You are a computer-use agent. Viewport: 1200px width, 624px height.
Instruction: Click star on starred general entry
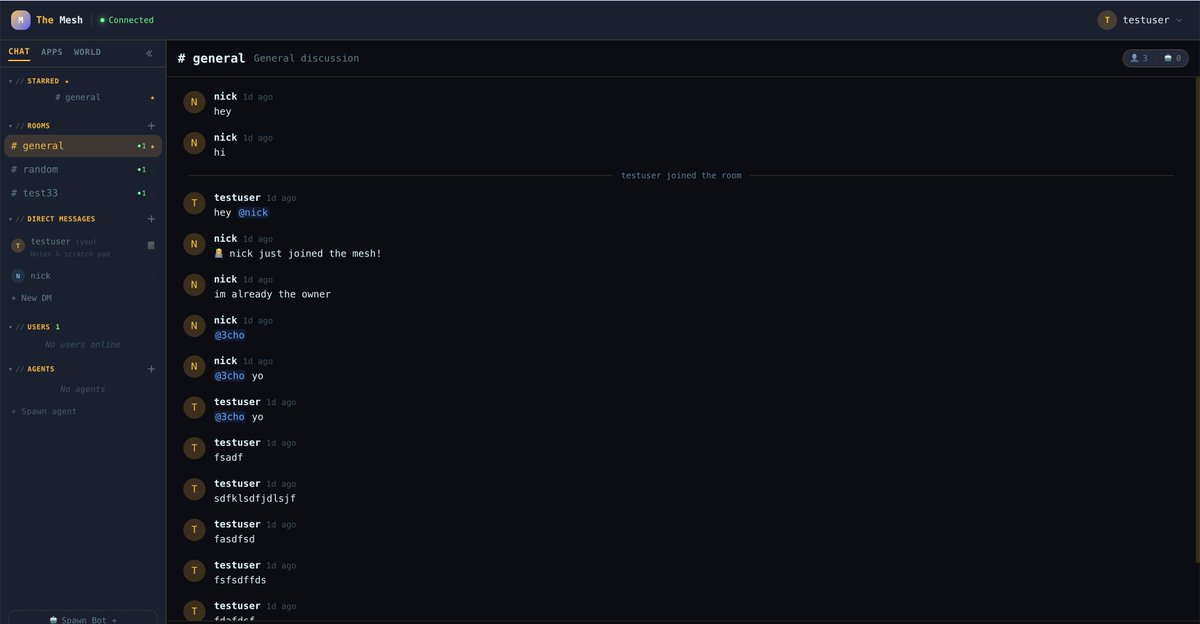152,98
